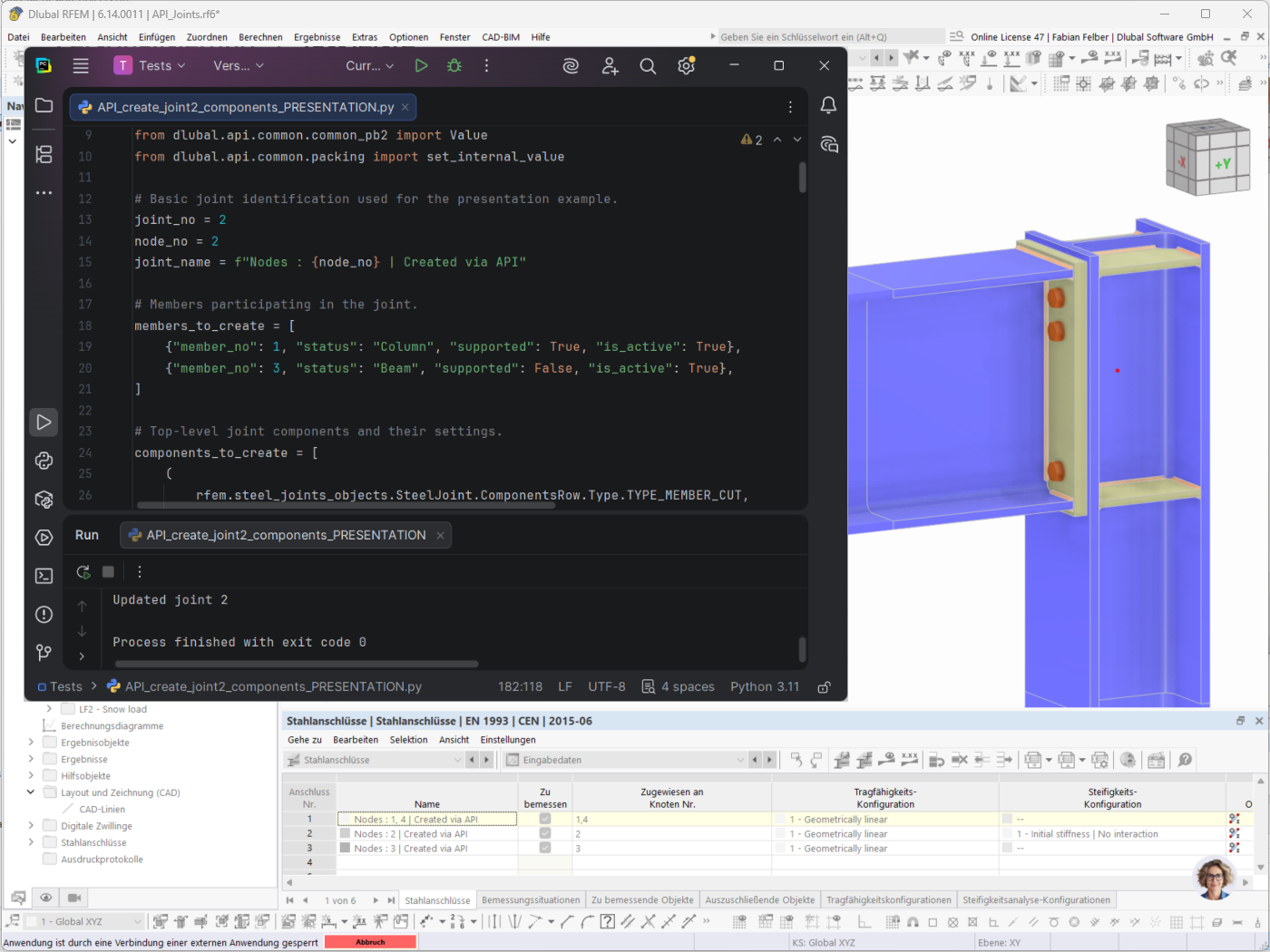
Task: Run the current script in PyCharm
Action: [x=421, y=65]
